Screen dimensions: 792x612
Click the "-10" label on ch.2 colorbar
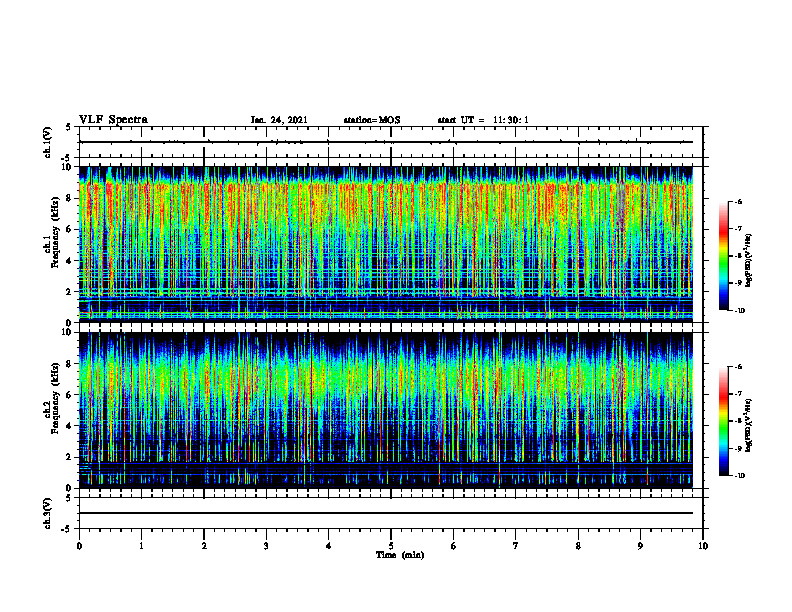coord(739,476)
